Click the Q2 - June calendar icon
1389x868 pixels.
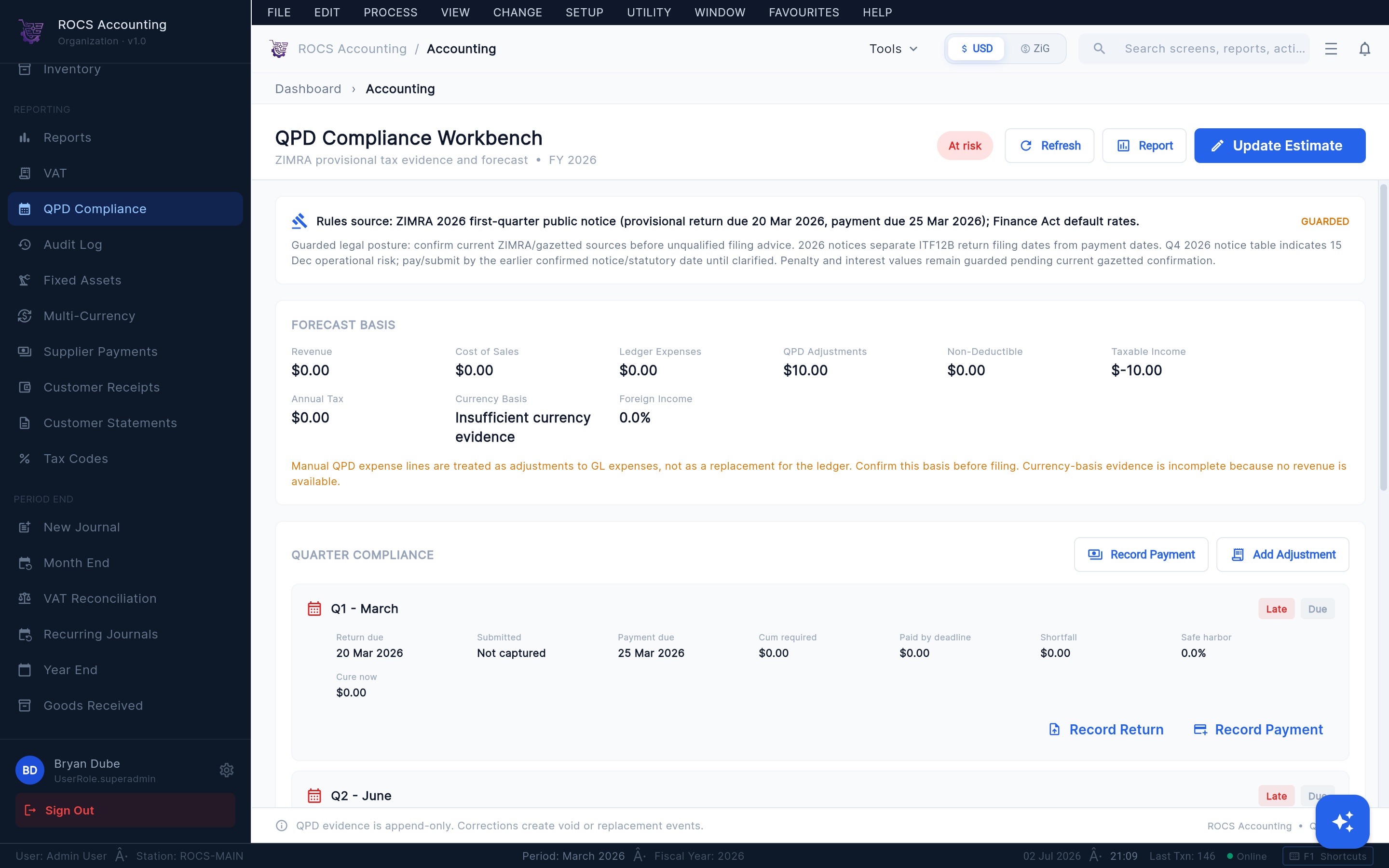314,796
